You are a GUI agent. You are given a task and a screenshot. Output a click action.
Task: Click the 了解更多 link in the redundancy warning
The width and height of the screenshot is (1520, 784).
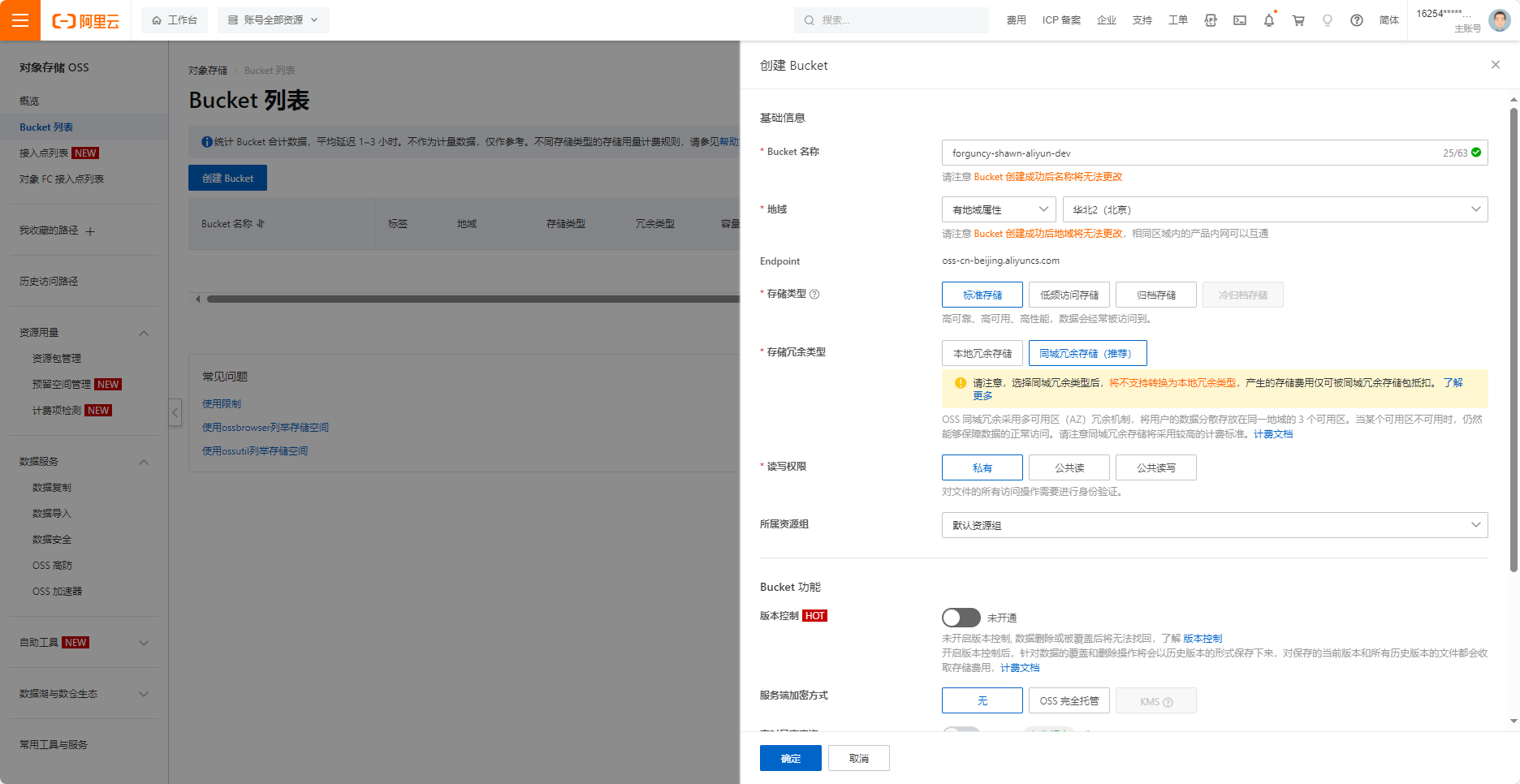[1453, 383]
